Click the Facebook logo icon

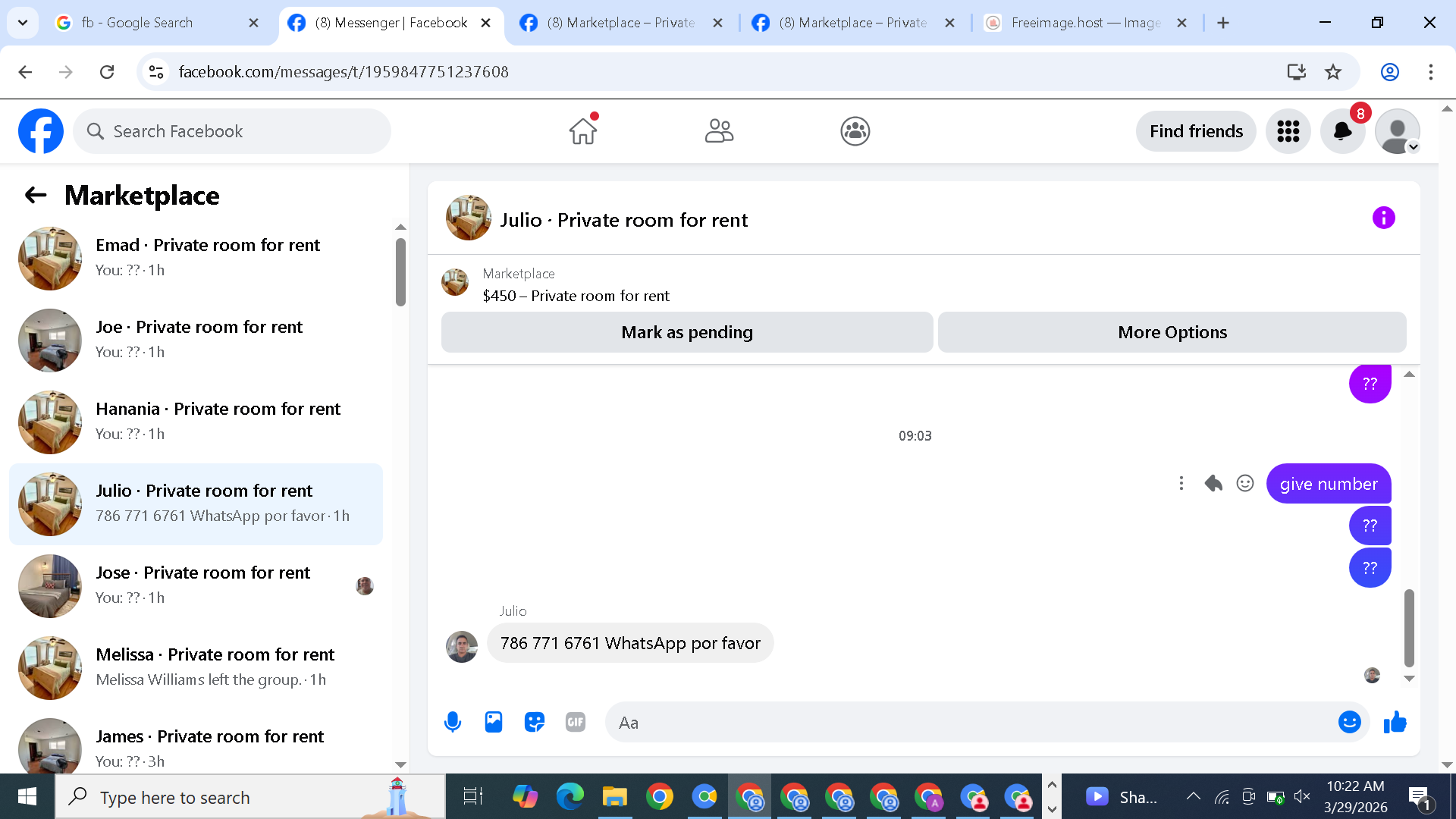tap(41, 131)
